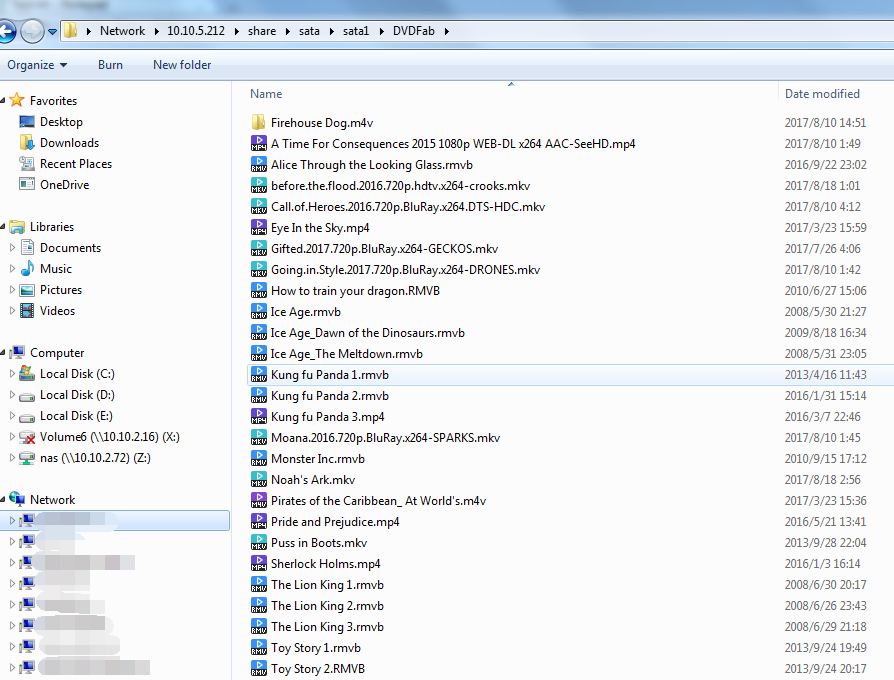This screenshot has width=894, height=680.
Task: Click the Desktop icon in Favorites
Action: (x=27, y=121)
